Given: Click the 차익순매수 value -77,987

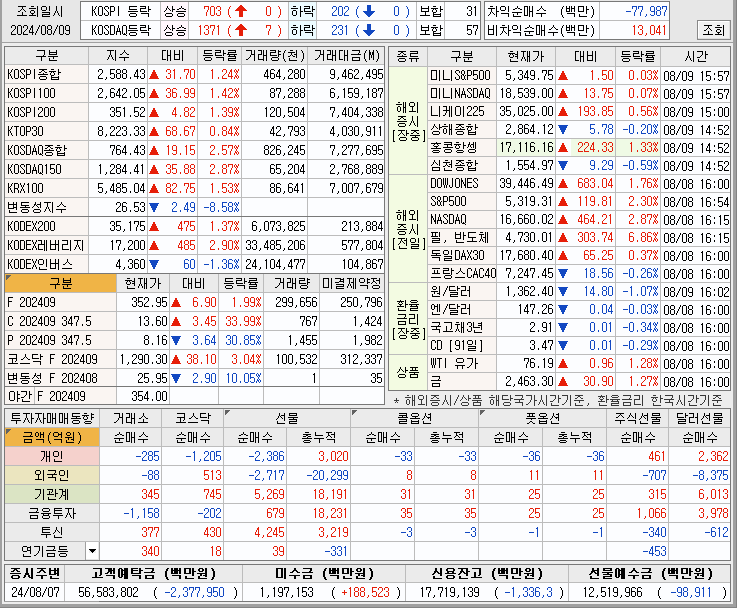Looking at the screenshot, I should point(646,11).
